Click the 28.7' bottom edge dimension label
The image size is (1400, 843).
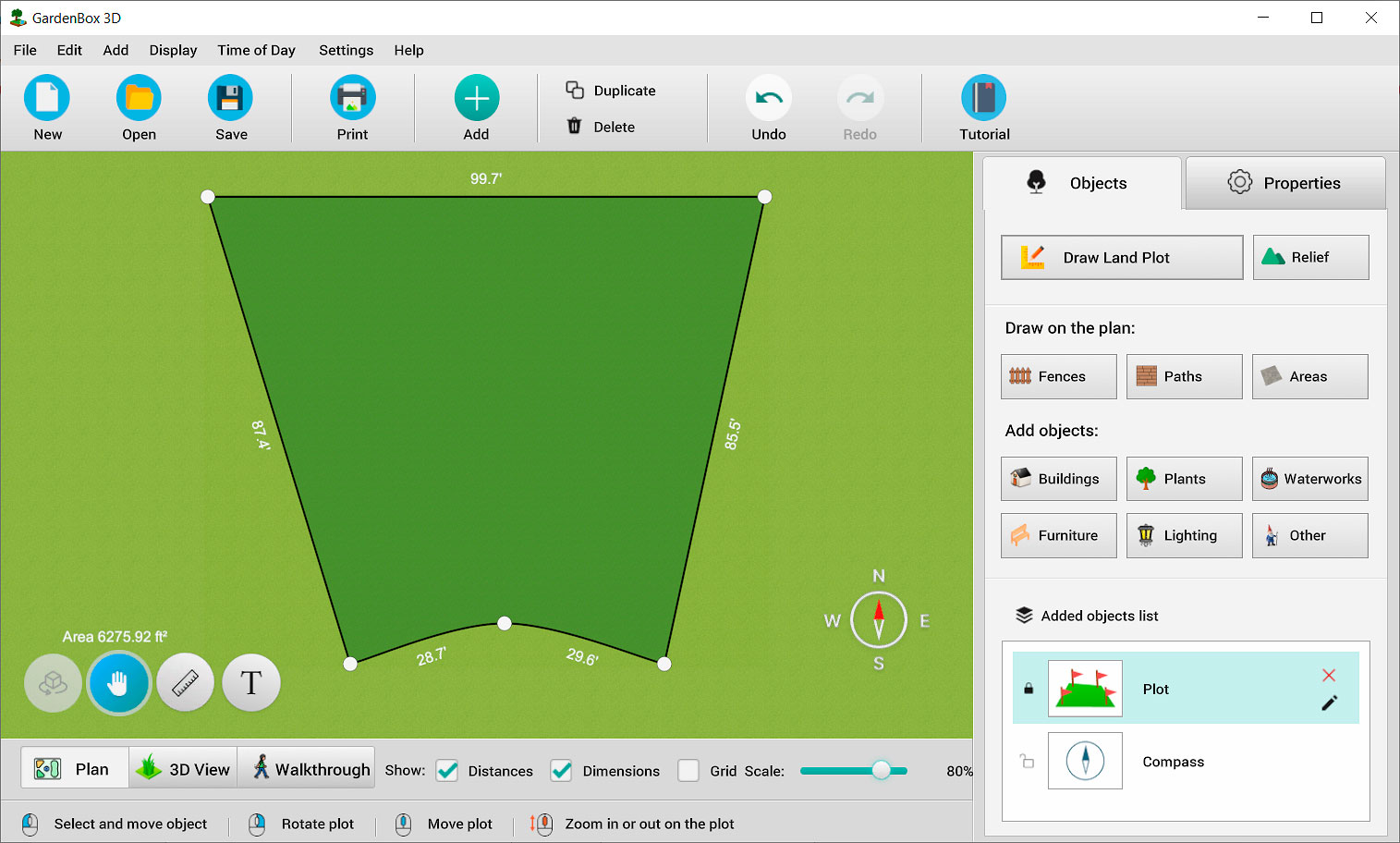coord(432,656)
